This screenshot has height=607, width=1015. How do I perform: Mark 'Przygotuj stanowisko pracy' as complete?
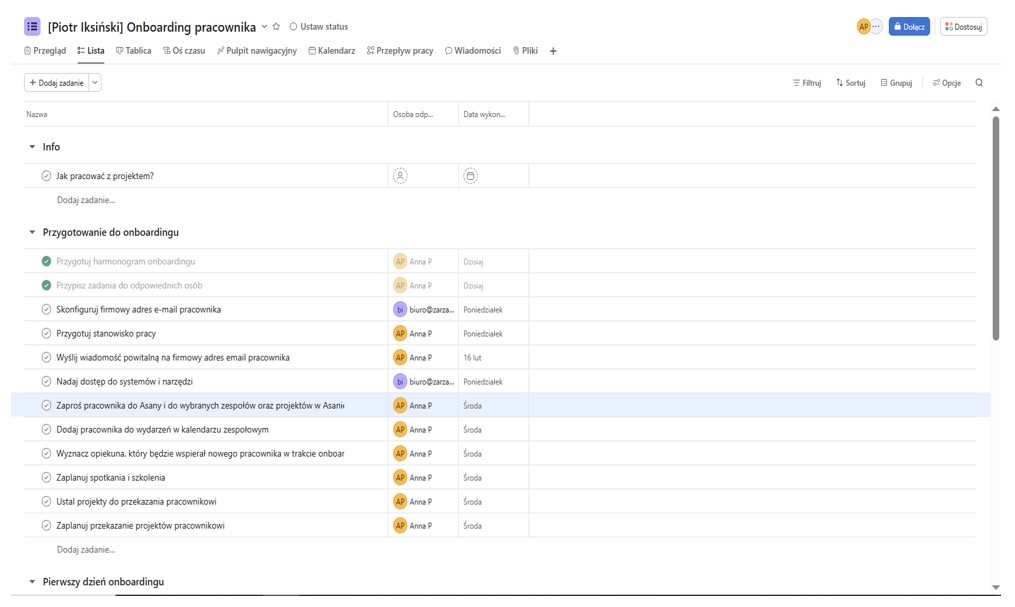46,334
